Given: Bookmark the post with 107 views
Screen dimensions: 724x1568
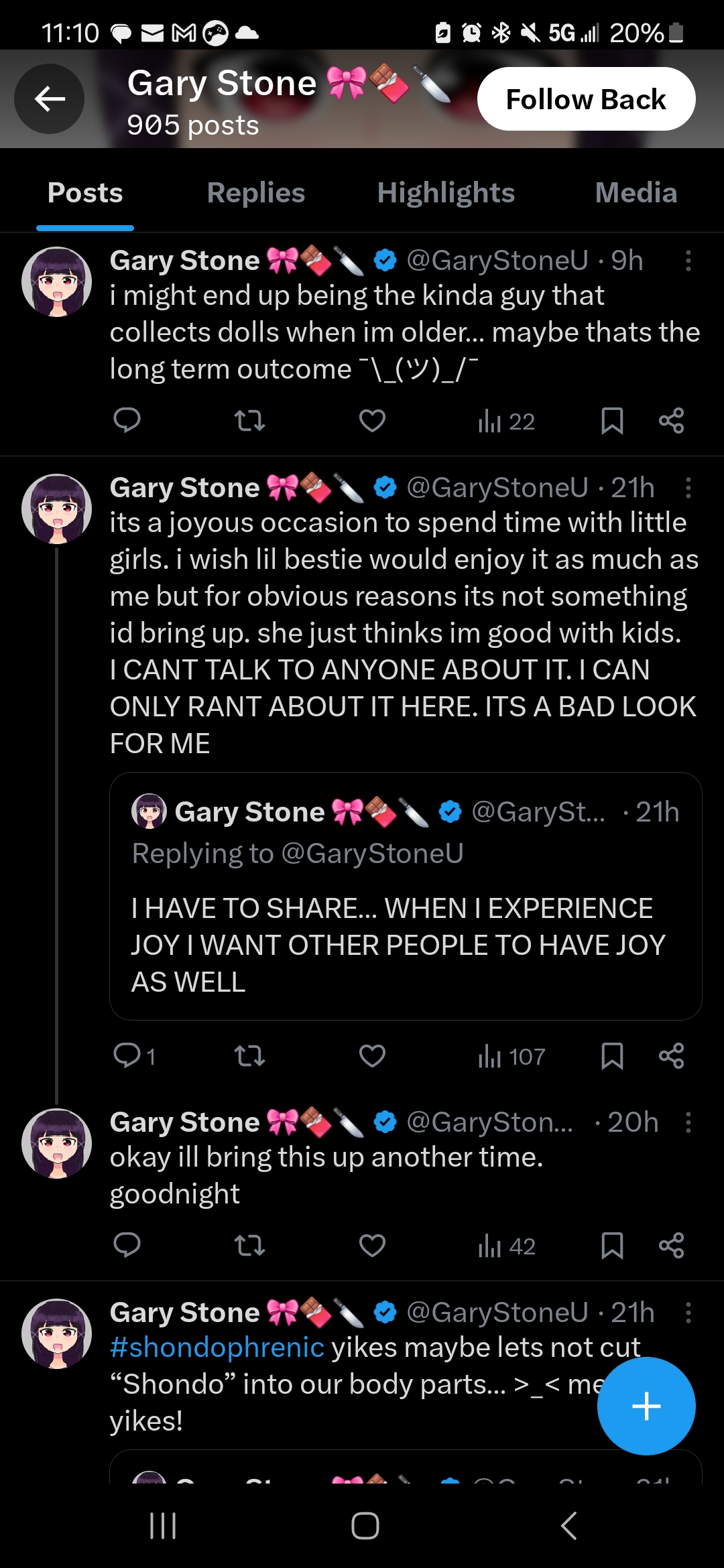Looking at the screenshot, I should (x=612, y=1056).
